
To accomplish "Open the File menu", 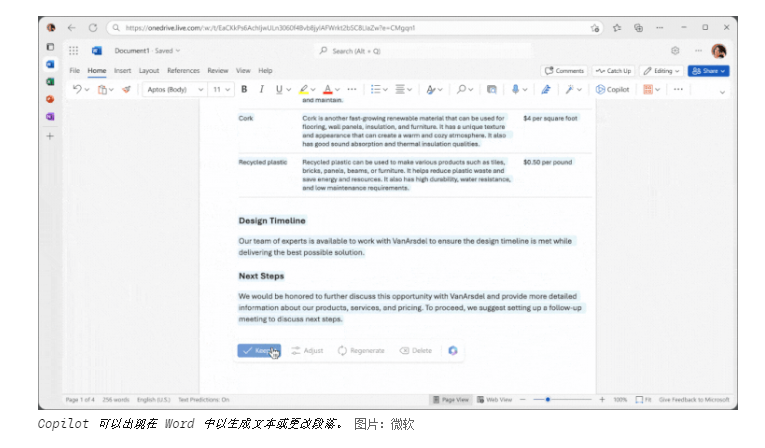I will pyautogui.click(x=75, y=70).
